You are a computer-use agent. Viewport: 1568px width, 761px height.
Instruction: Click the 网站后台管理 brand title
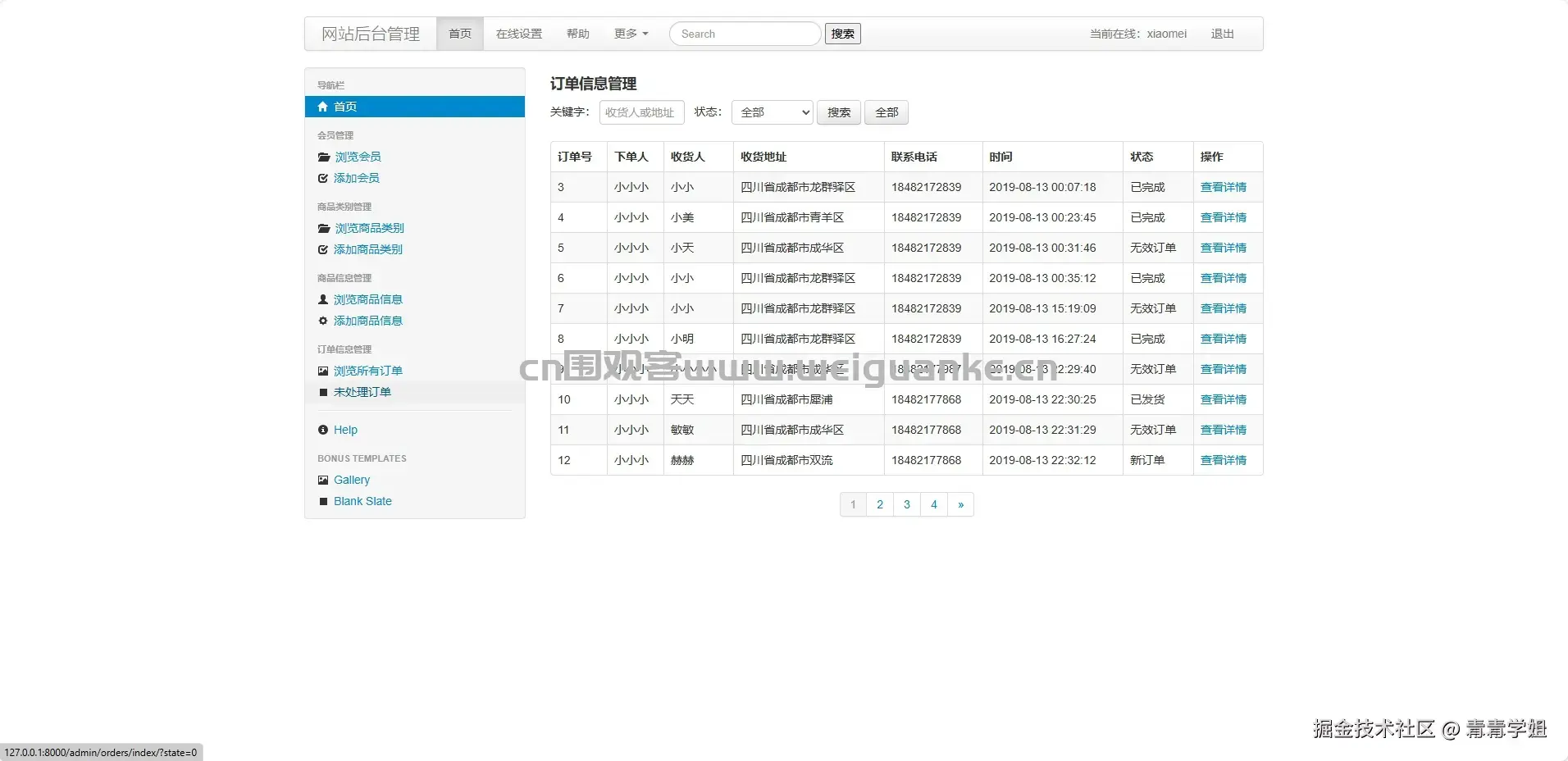pos(371,34)
